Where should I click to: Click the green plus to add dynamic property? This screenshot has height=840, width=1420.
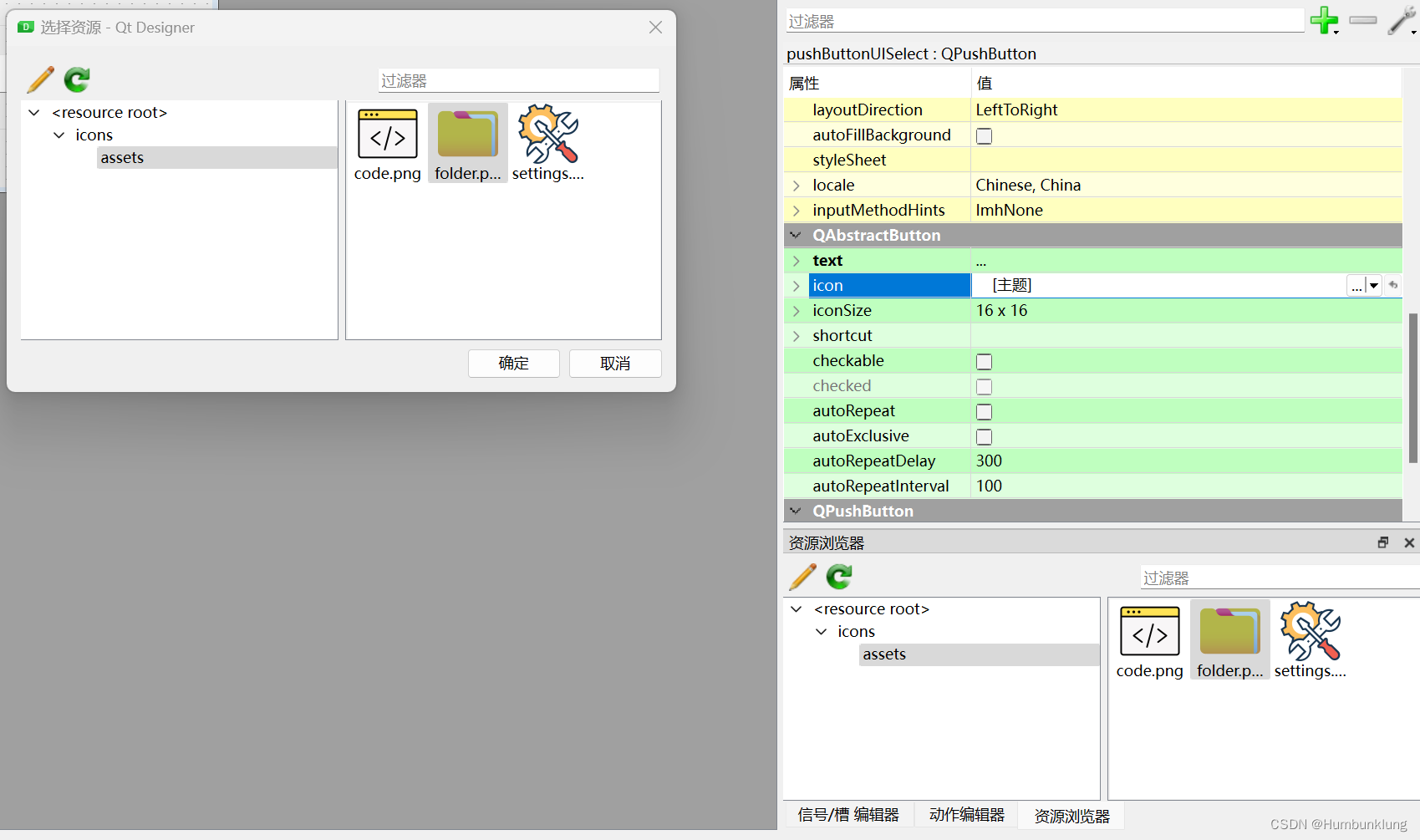click(x=1323, y=20)
